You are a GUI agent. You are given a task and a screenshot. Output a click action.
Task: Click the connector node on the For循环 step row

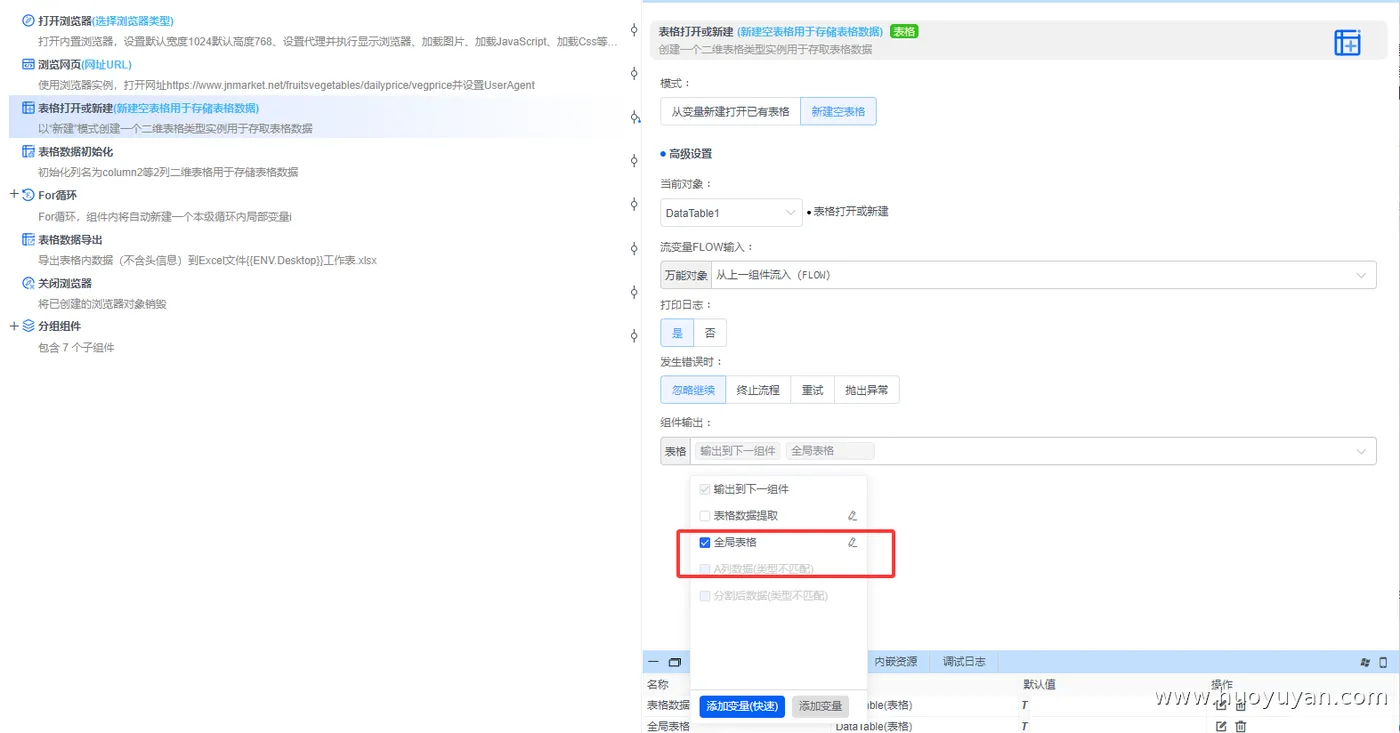point(634,204)
